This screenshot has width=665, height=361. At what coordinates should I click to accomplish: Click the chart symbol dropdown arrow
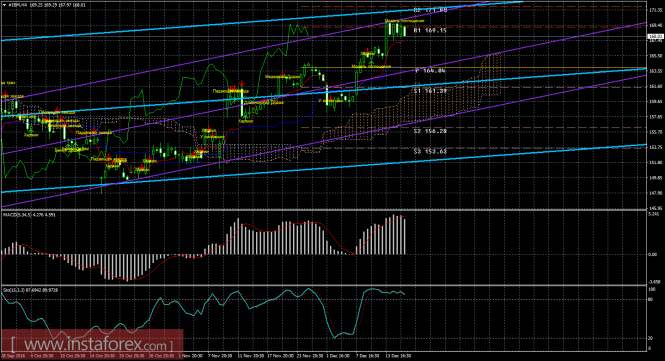4,5
